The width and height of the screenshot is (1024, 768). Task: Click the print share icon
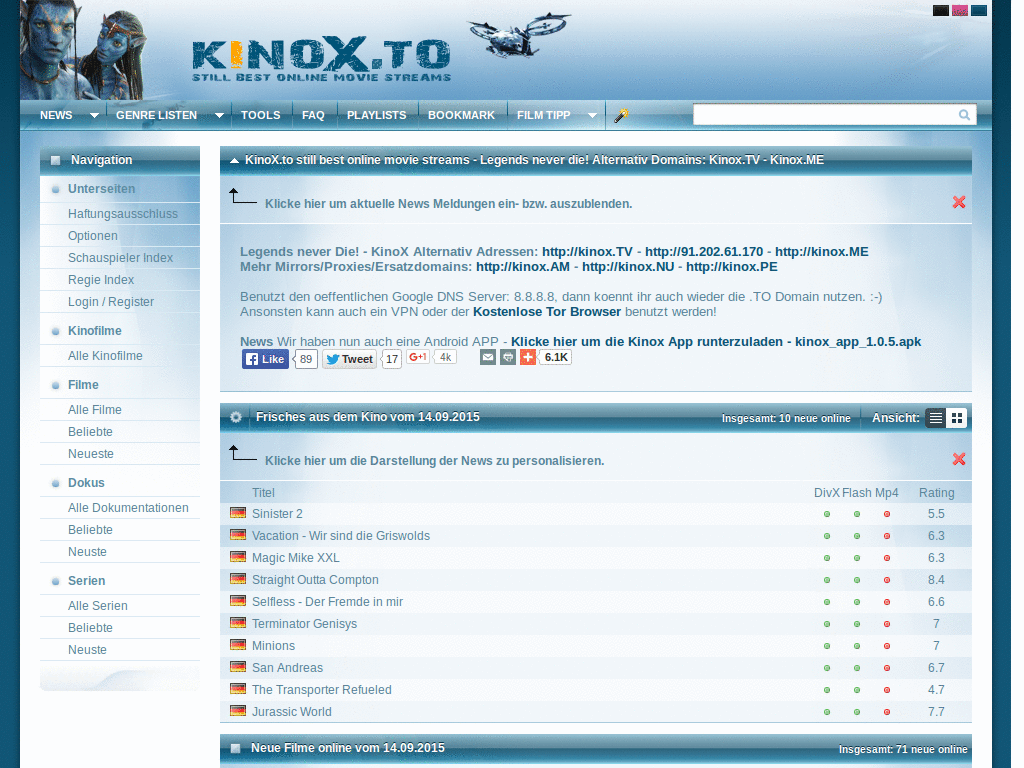pos(508,357)
